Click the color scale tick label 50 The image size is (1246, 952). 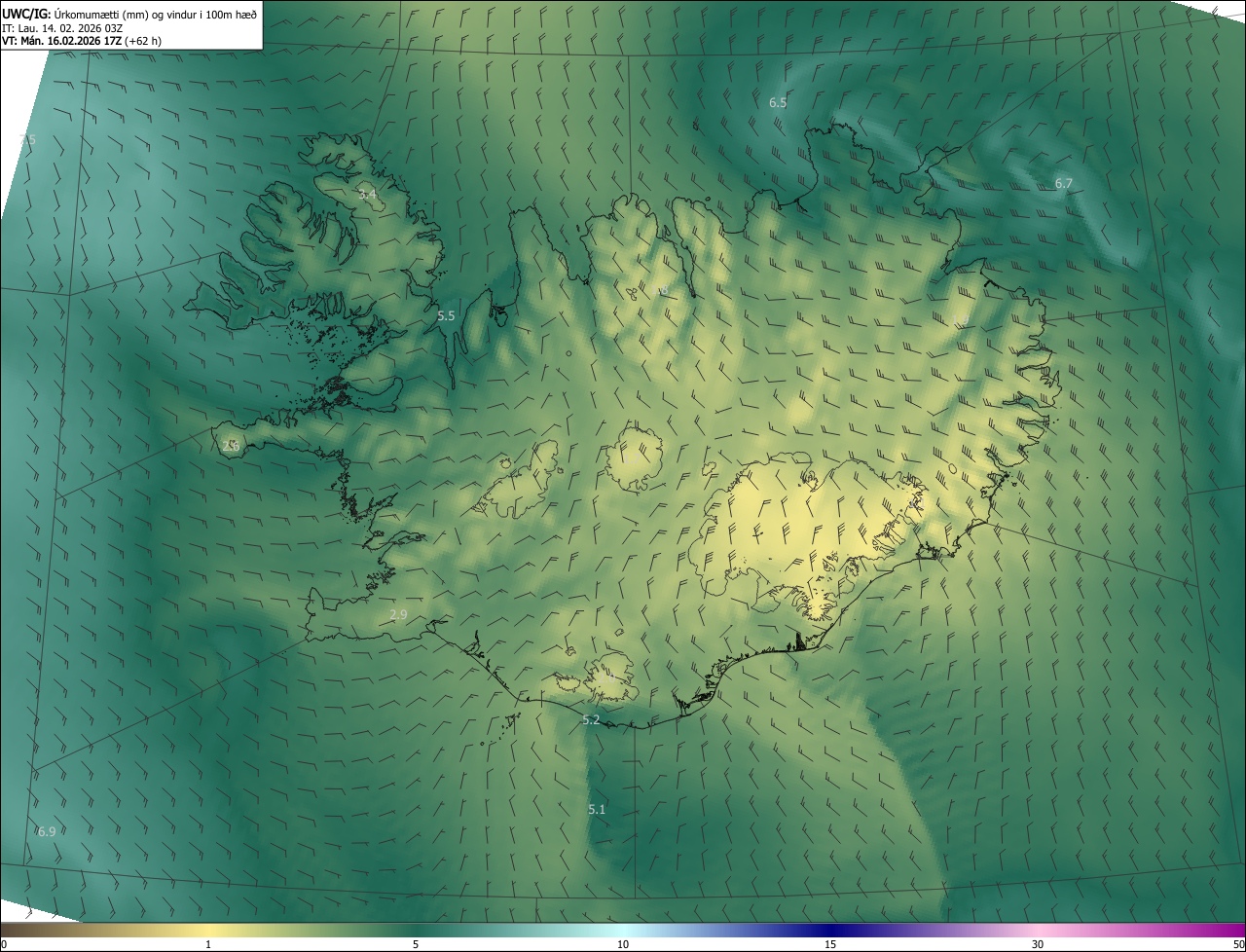(1238, 944)
